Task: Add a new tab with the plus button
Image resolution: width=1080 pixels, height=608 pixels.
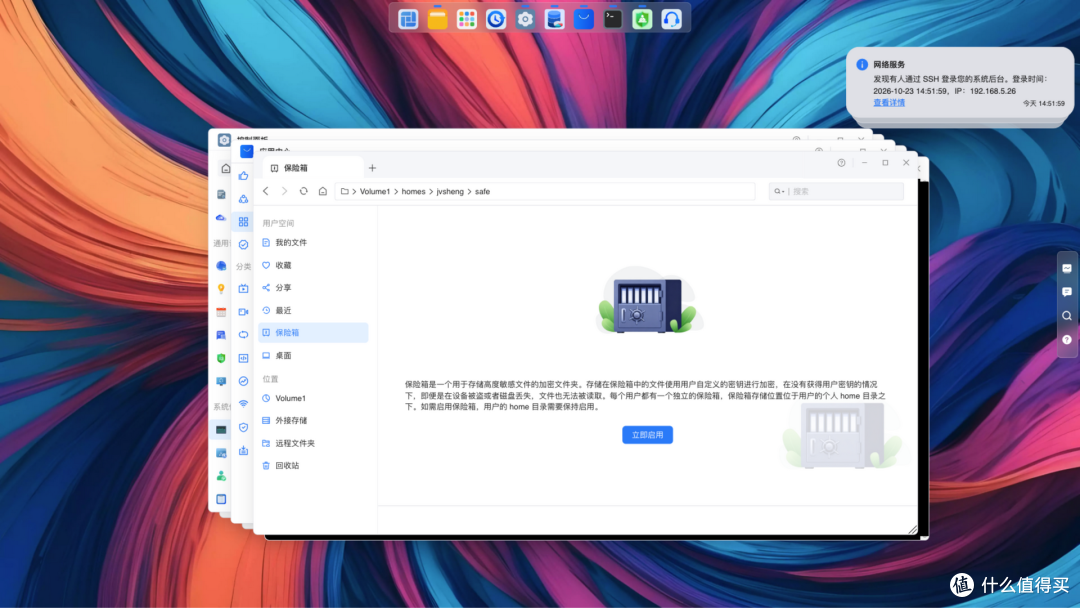Action: [373, 168]
